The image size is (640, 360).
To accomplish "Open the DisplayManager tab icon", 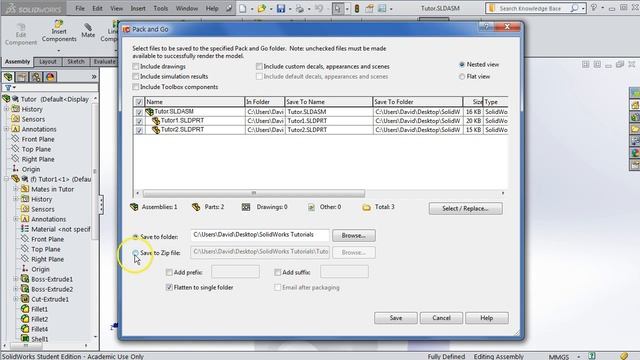I will click(50, 77).
